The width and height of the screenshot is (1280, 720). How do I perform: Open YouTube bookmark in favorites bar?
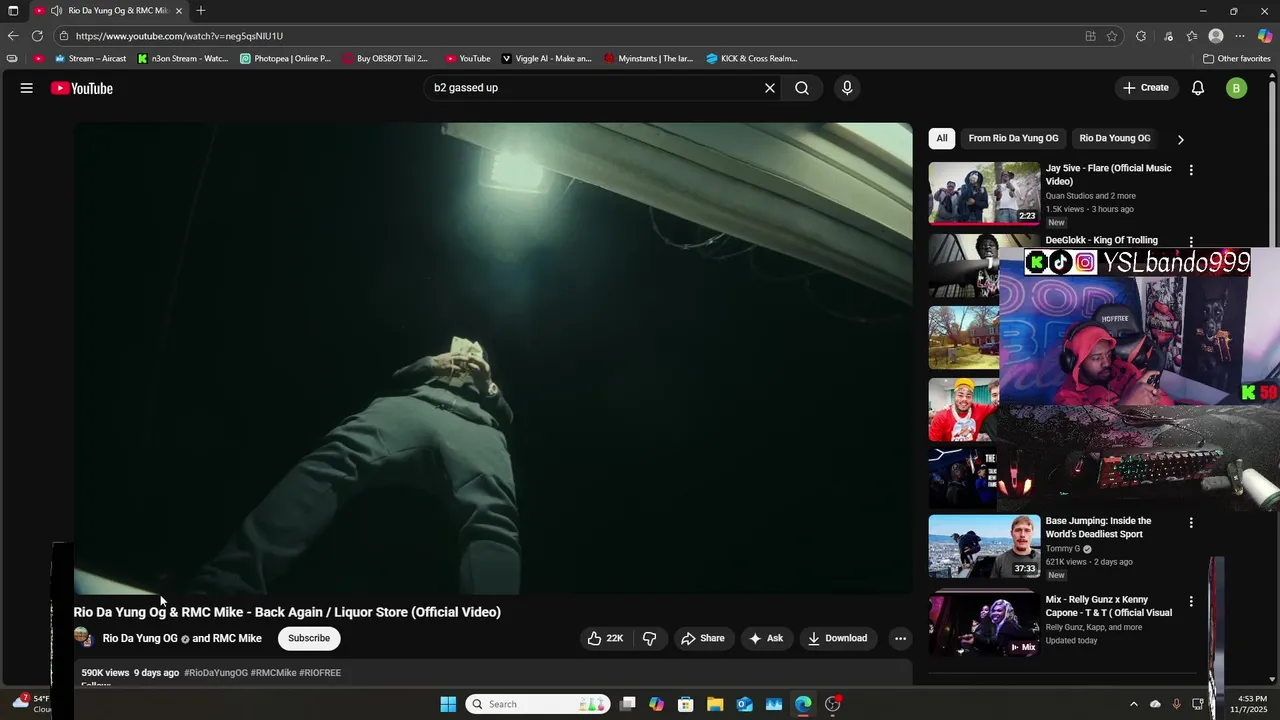click(468, 59)
